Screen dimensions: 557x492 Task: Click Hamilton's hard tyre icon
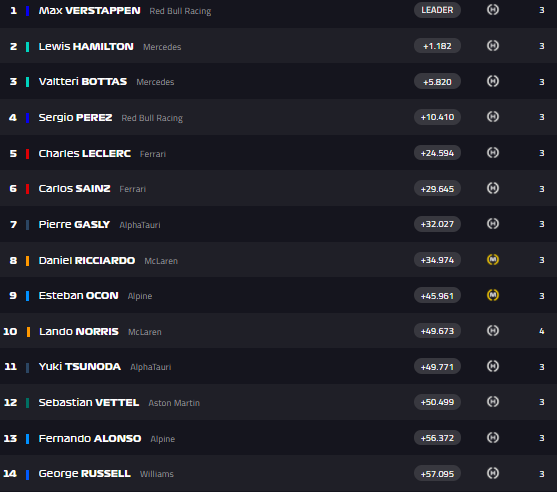coord(493,45)
